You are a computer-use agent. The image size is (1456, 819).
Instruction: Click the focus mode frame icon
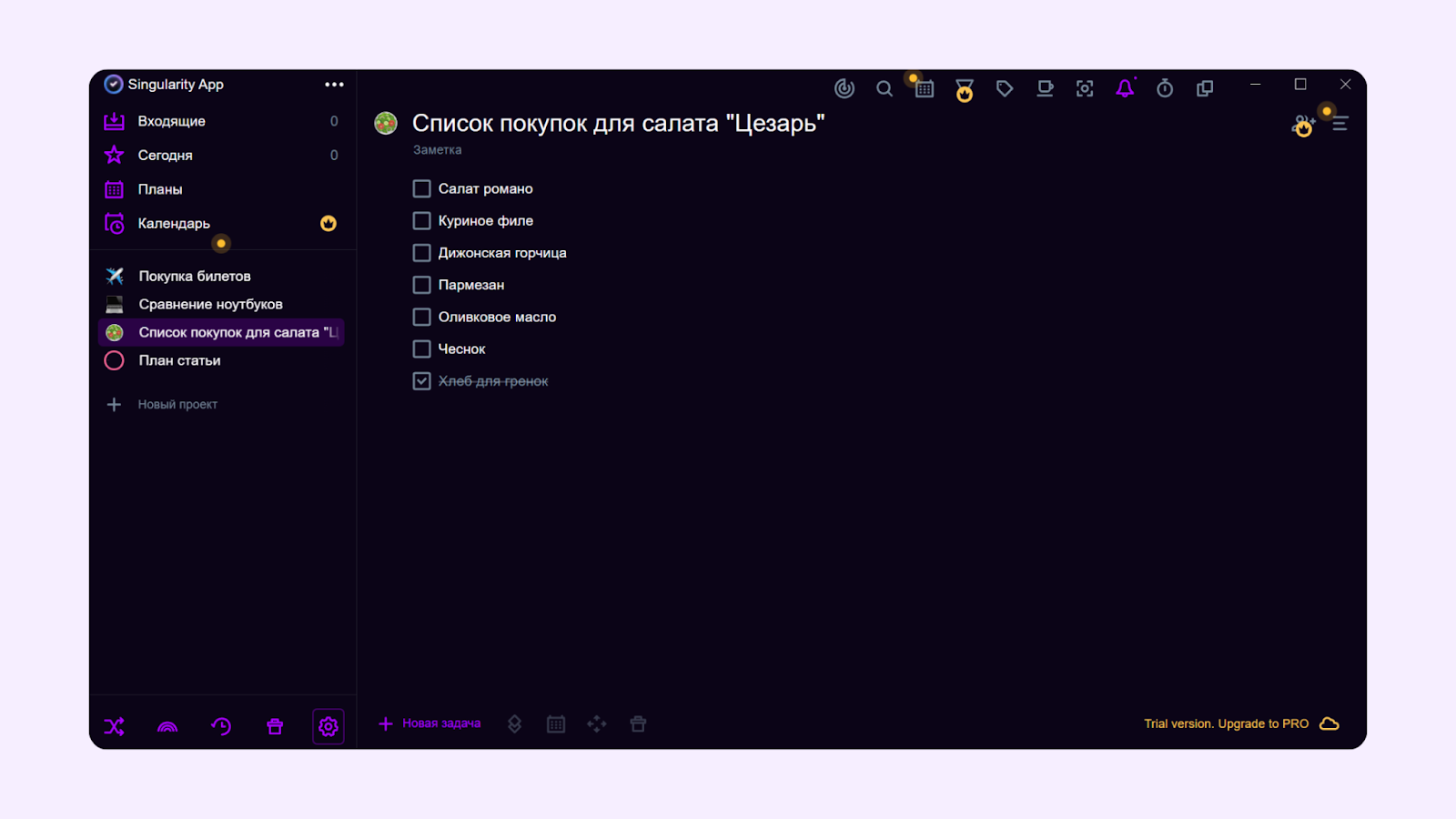(1085, 88)
